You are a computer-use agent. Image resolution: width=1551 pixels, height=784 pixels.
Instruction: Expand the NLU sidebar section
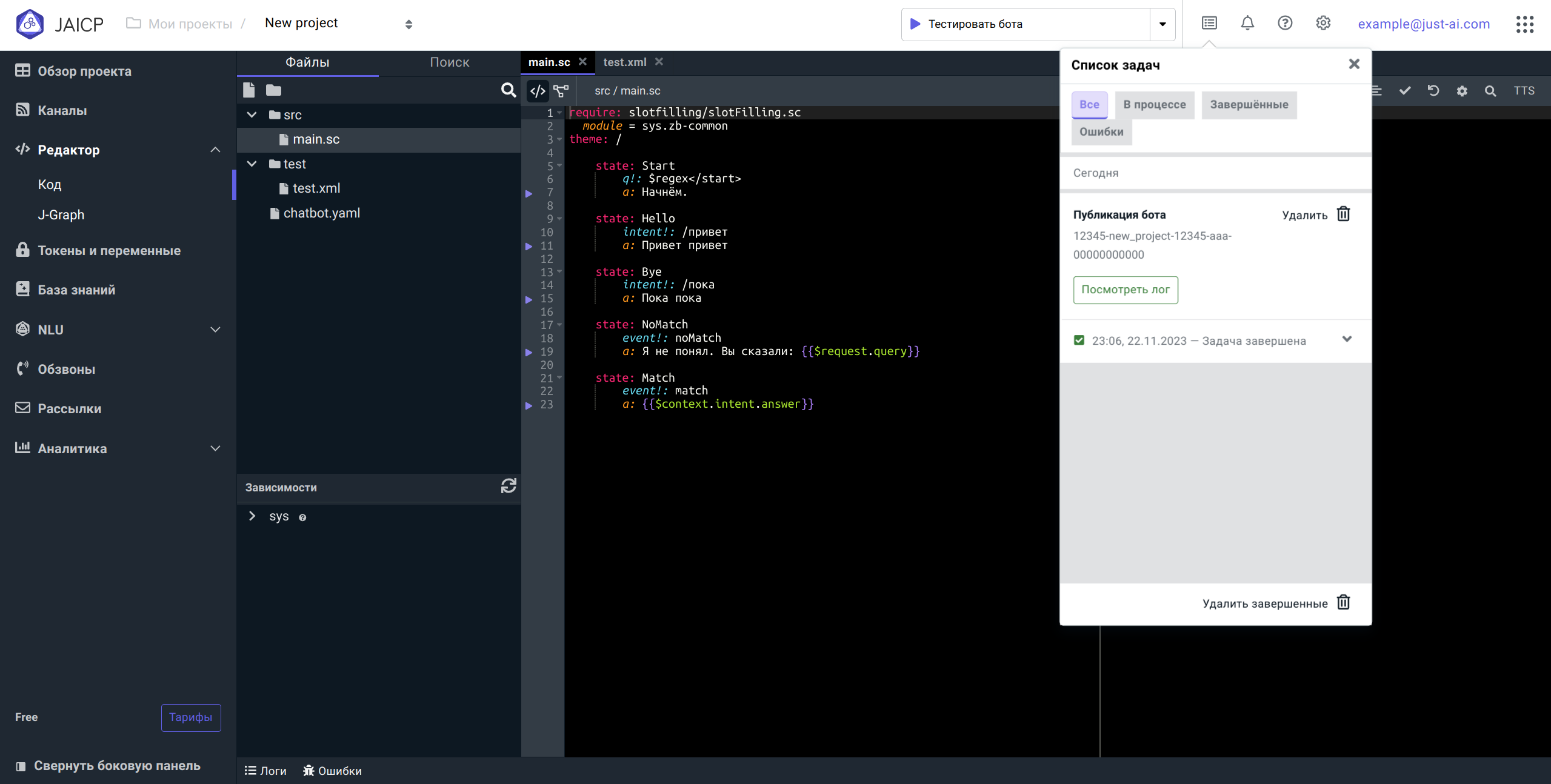pos(215,330)
